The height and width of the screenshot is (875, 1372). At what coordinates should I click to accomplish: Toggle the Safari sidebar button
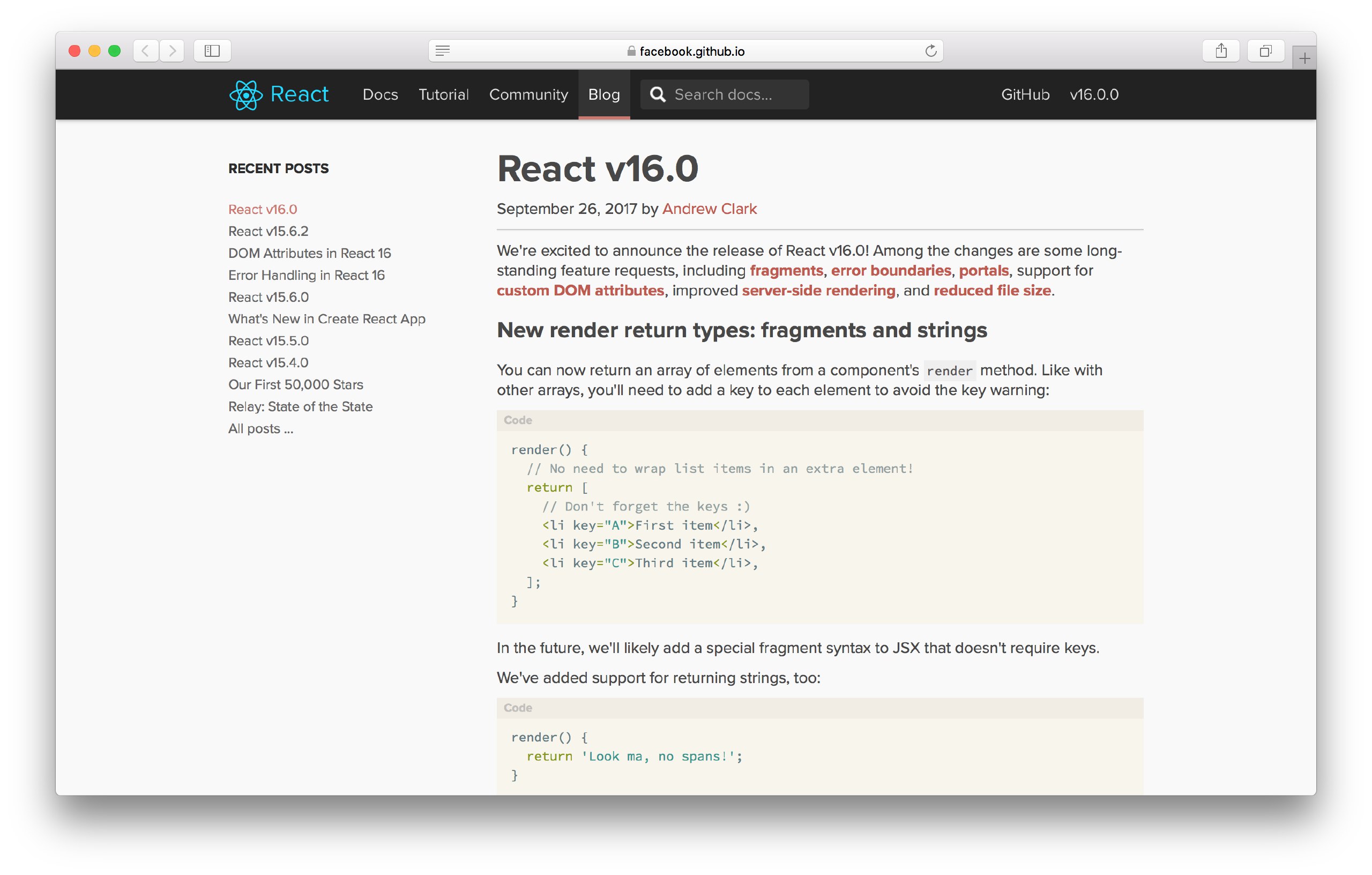pos(212,51)
